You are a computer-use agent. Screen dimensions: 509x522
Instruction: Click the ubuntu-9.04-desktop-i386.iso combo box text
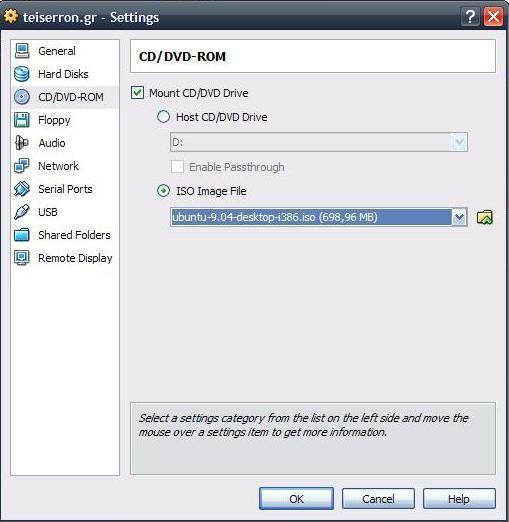coord(275,217)
